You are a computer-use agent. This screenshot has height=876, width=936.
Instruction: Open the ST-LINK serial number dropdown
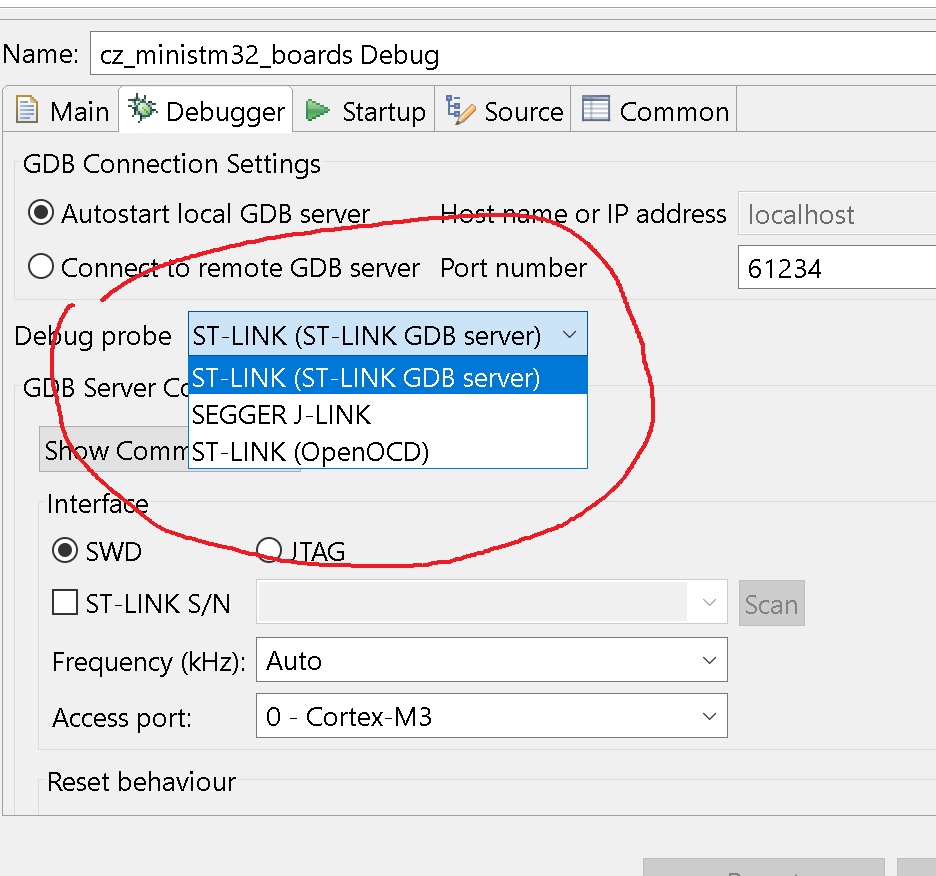pyautogui.click(x=492, y=603)
